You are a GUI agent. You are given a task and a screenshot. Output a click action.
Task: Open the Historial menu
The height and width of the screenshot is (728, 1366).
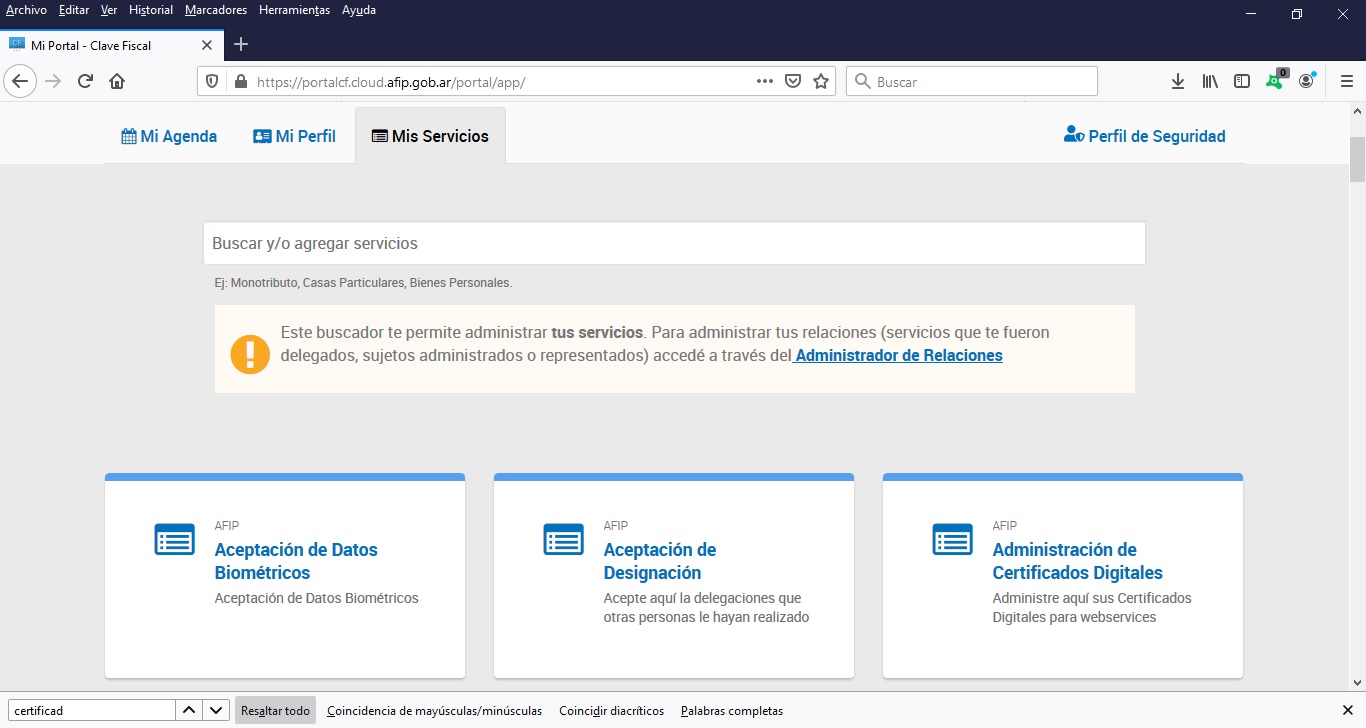pos(151,10)
